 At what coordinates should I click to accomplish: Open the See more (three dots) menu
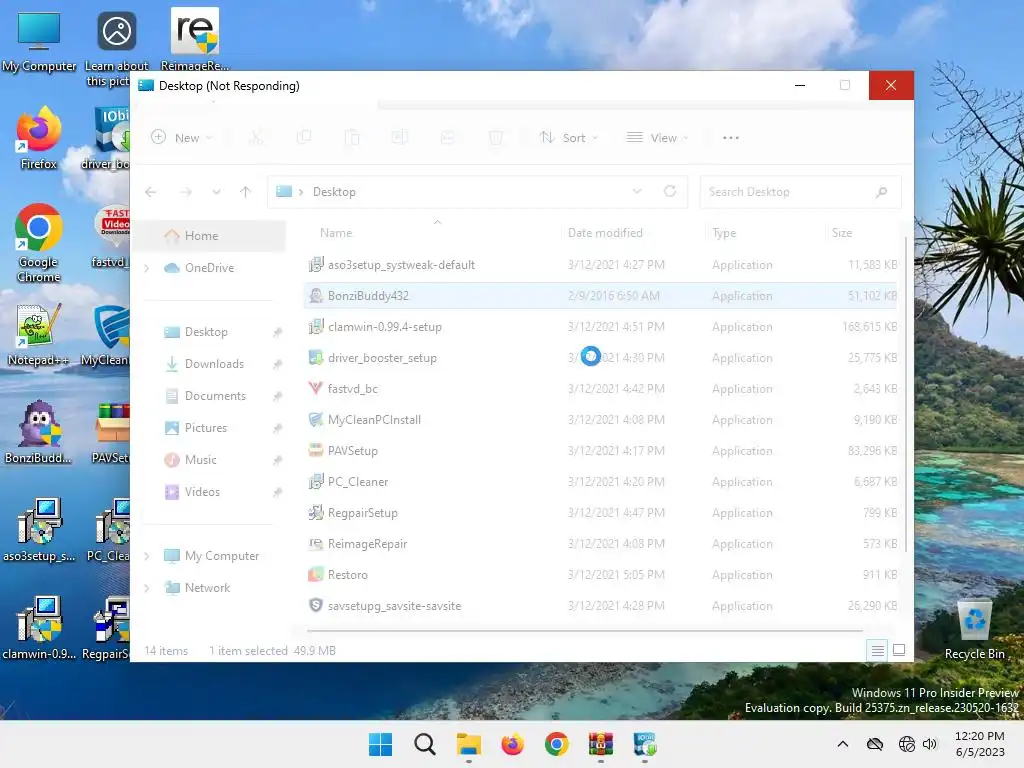731,138
